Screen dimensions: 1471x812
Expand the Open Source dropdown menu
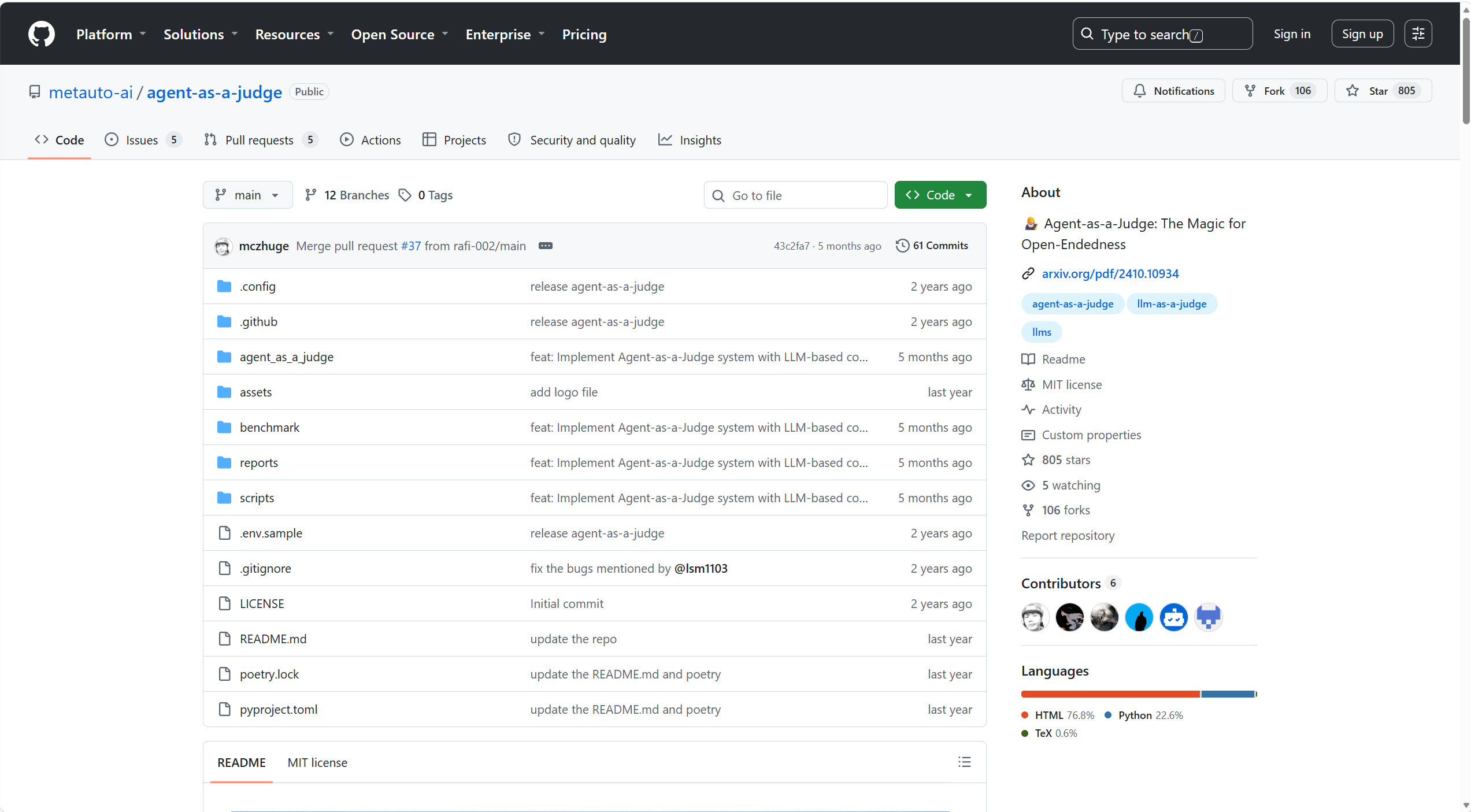point(400,35)
